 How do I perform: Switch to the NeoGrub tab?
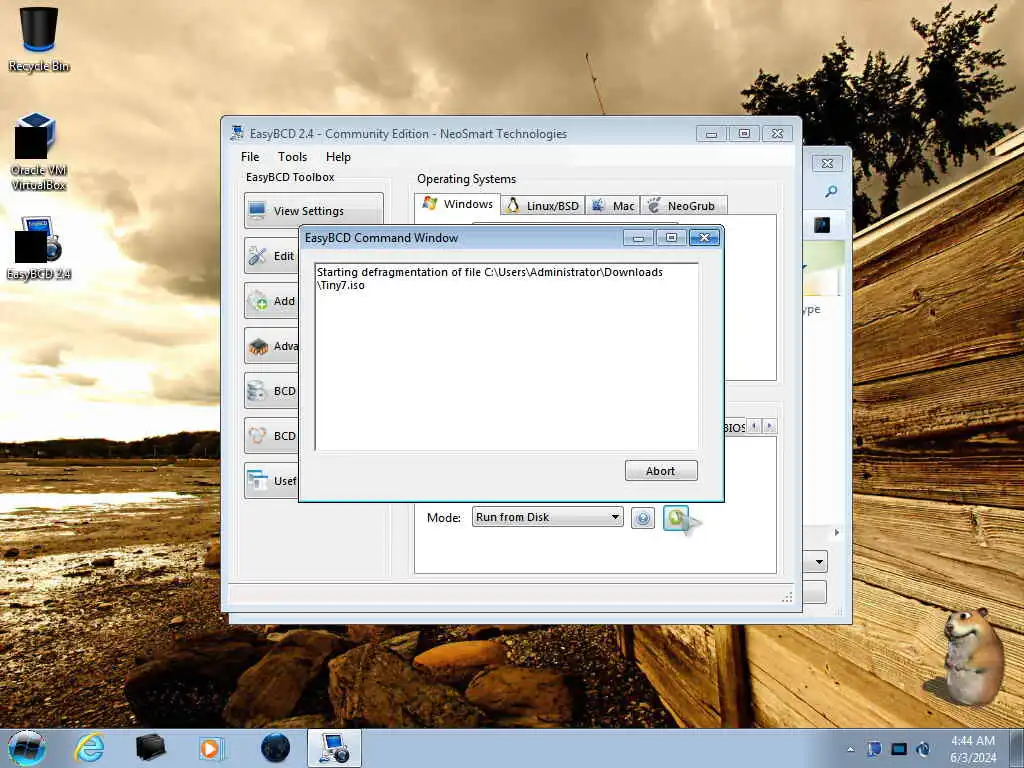pyautogui.click(x=683, y=206)
